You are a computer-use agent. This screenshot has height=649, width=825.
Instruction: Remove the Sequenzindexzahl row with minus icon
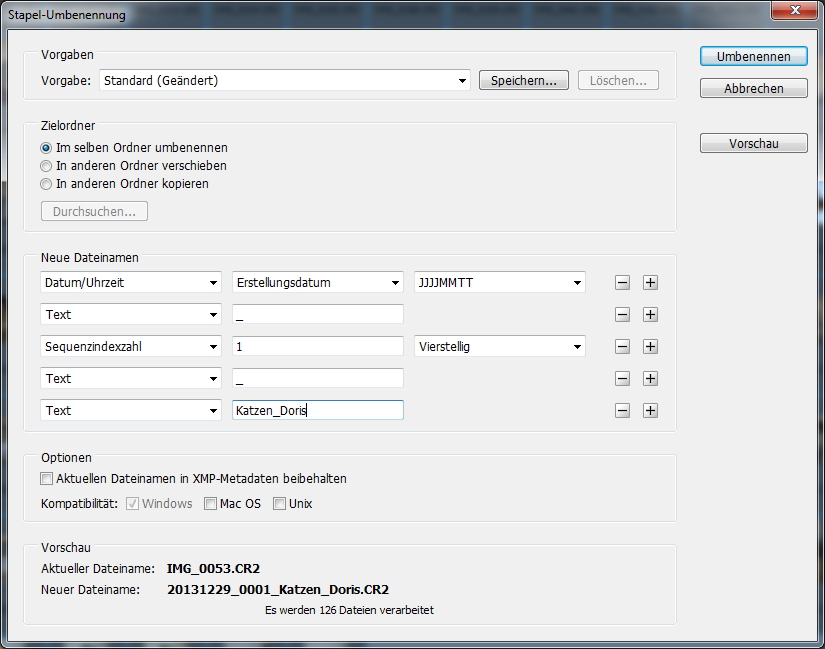tap(622, 347)
